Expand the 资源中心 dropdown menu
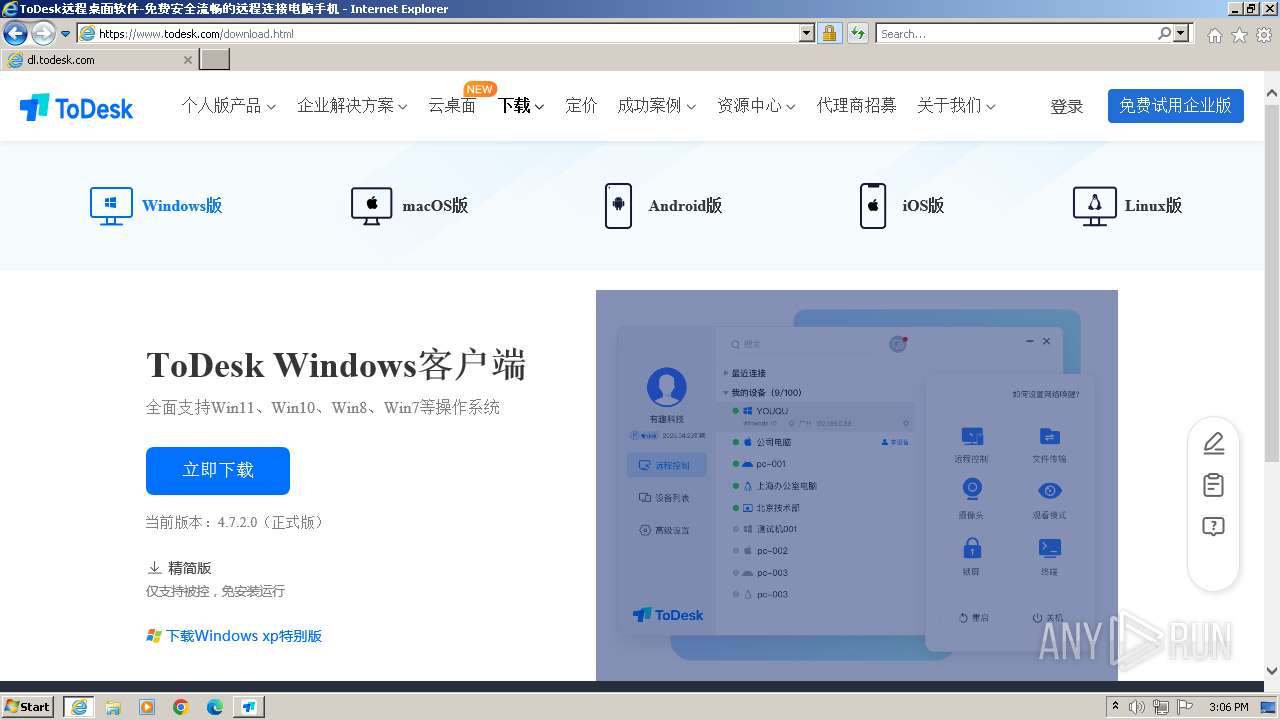 click(x=756, y=106)
